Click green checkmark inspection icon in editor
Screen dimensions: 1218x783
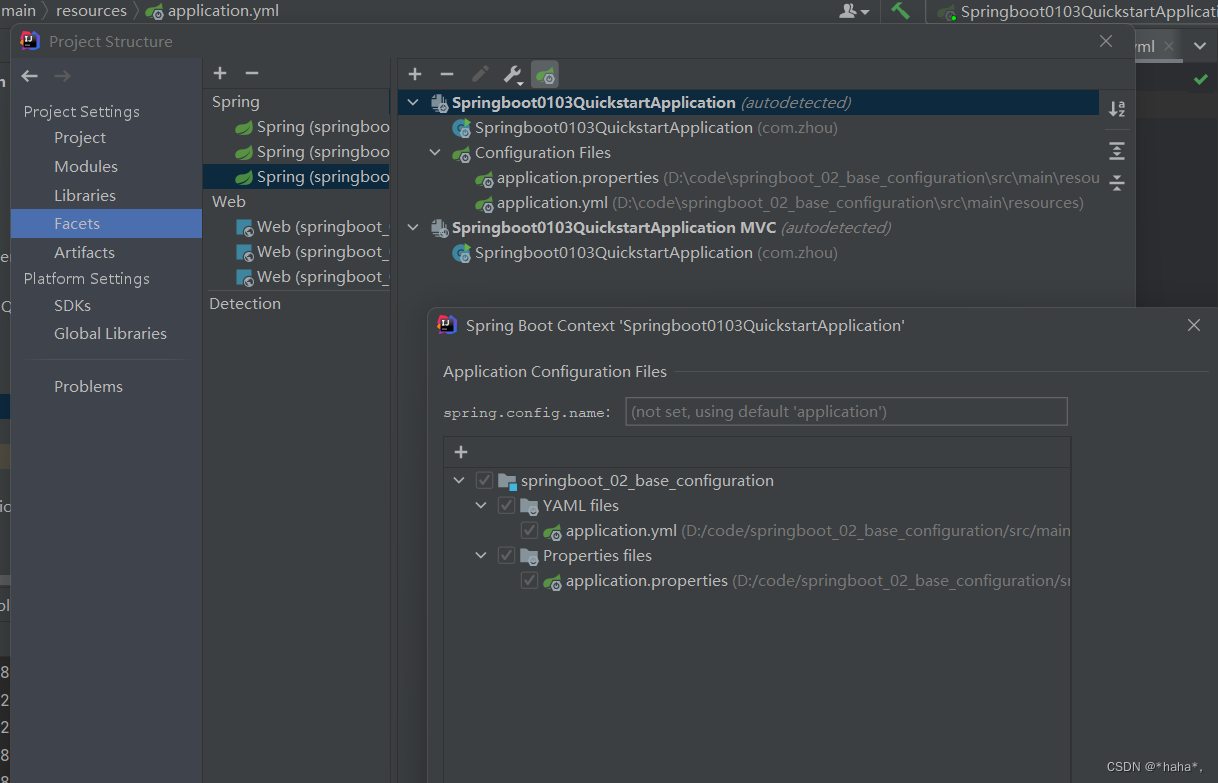click(1200, 79)
